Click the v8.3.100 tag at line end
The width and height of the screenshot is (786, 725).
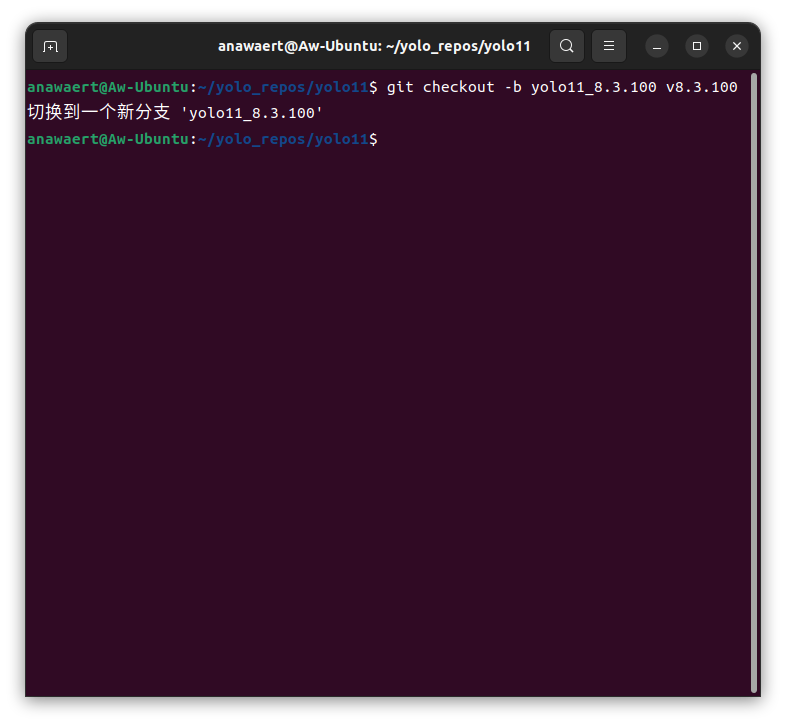pos(701,87)
